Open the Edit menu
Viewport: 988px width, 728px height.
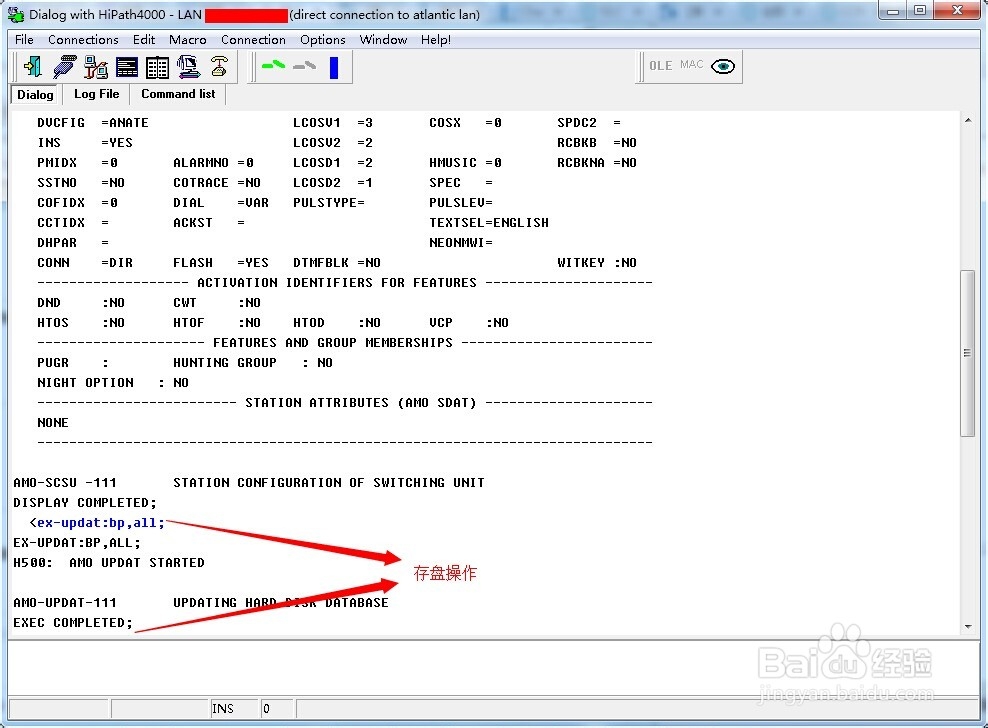(144, 40)
